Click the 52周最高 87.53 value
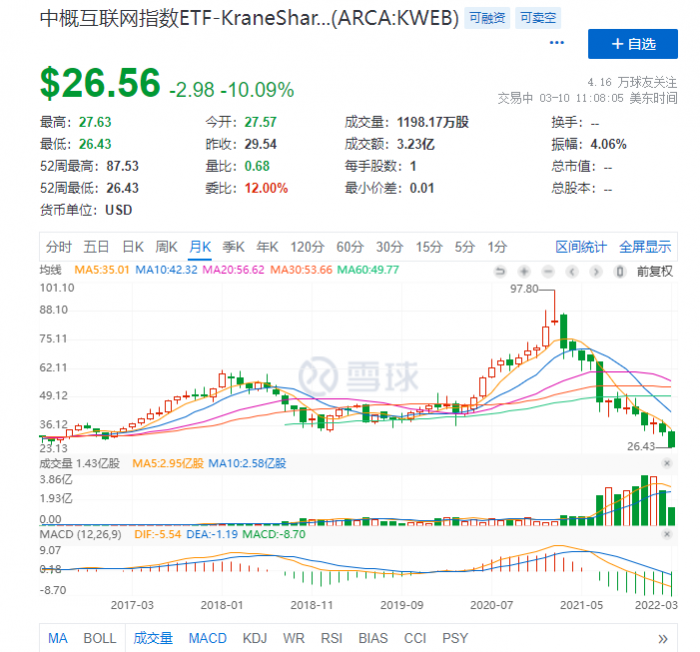 [x=122, y=166]
